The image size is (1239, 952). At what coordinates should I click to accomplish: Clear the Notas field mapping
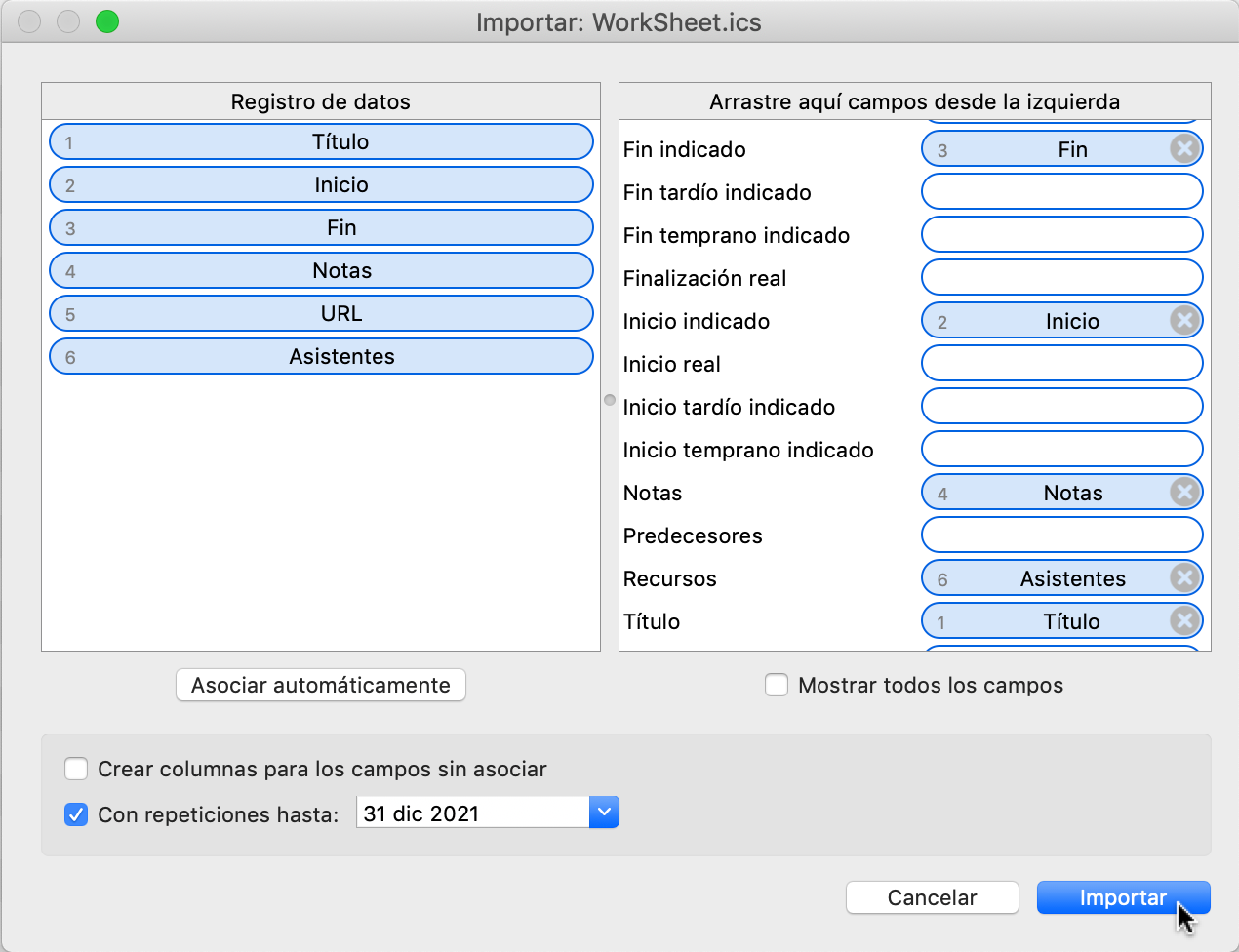(1185, 492)
